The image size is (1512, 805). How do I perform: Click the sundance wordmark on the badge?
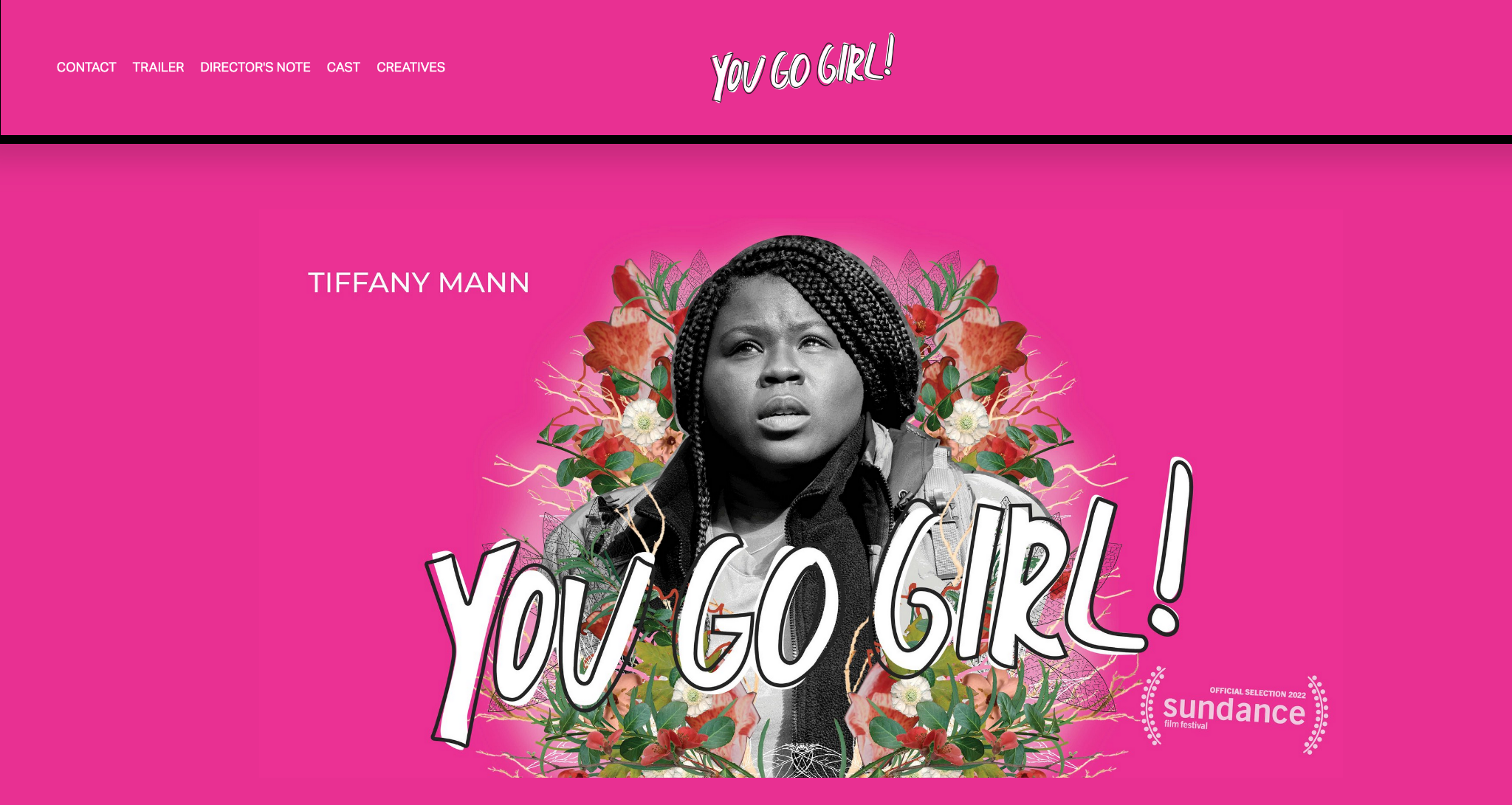tap(1234, 710)
